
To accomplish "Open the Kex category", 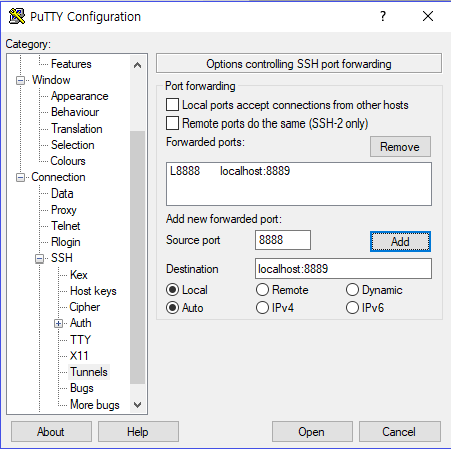I will tap(79, 275).
